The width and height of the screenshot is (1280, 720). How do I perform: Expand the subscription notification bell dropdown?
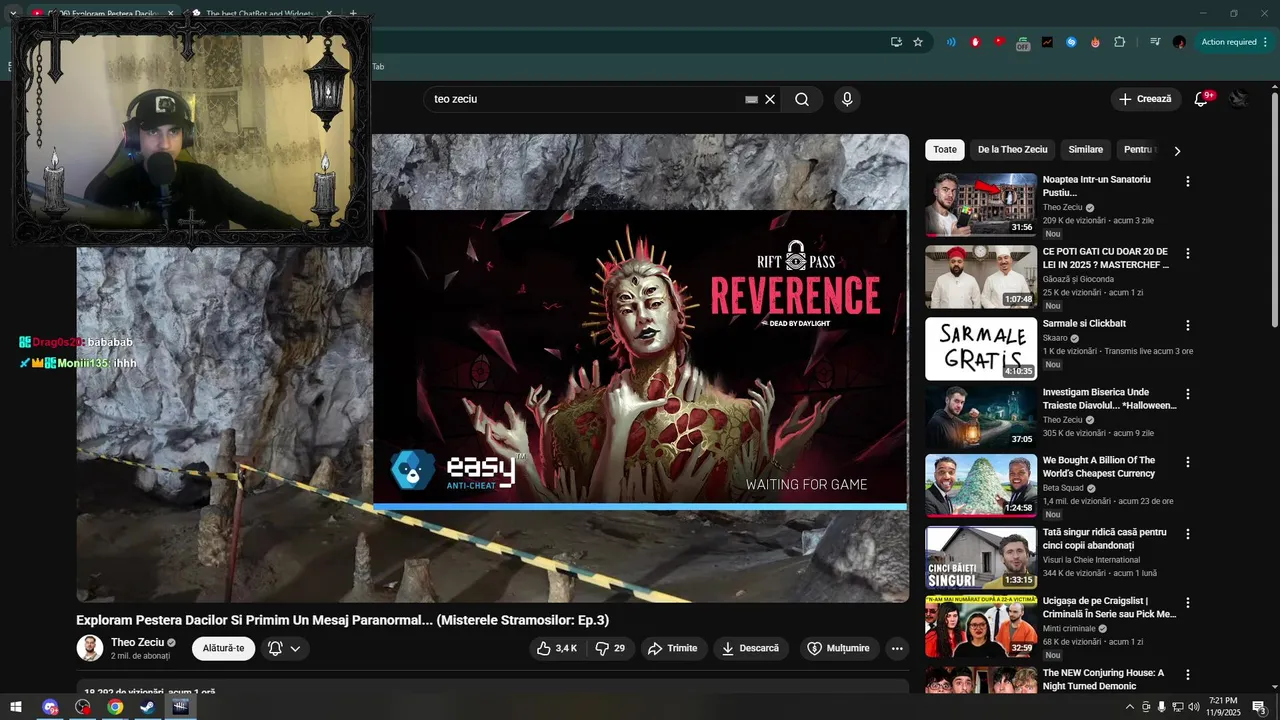pos(285,648)
